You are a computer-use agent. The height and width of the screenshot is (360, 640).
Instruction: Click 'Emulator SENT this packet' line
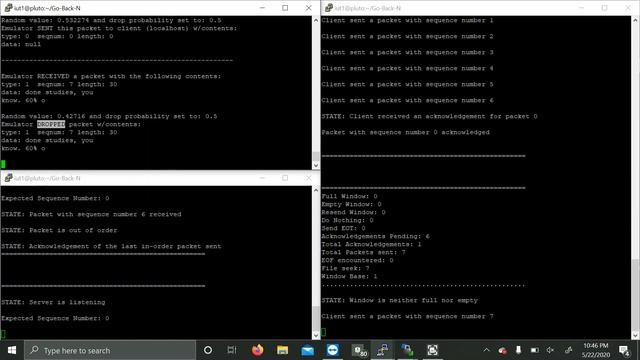click(119, 28)
